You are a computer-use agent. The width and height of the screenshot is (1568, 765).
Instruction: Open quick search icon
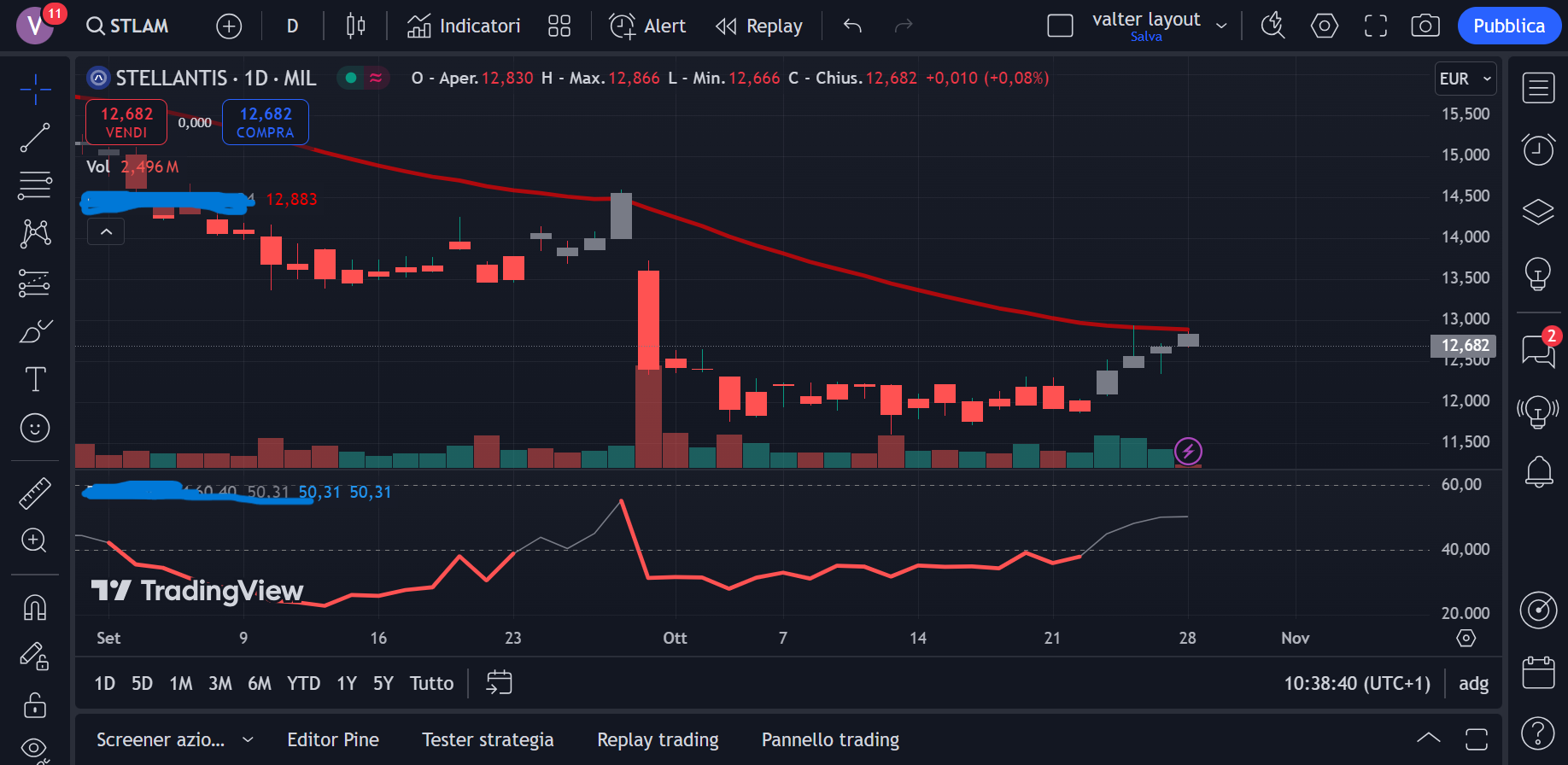click(x=1273, y=26)
